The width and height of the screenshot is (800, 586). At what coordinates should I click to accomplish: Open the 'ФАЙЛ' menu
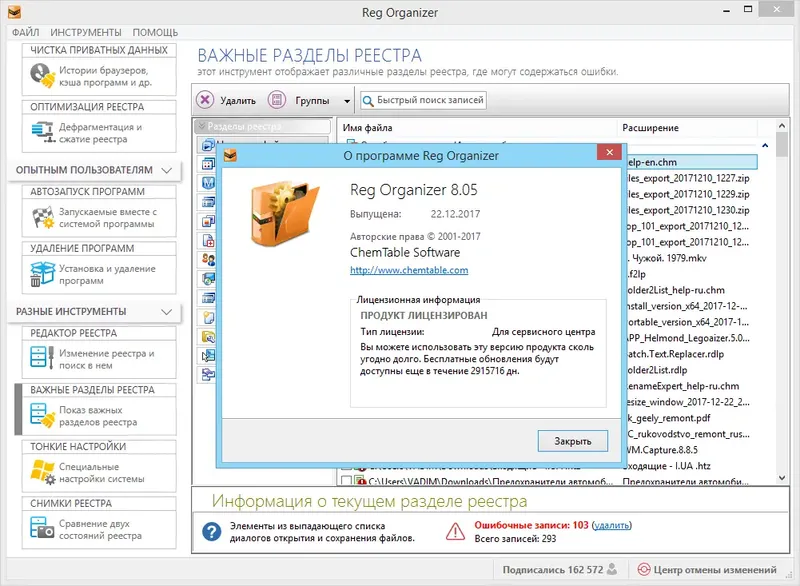pyautogui.click(x=26, y=32)
